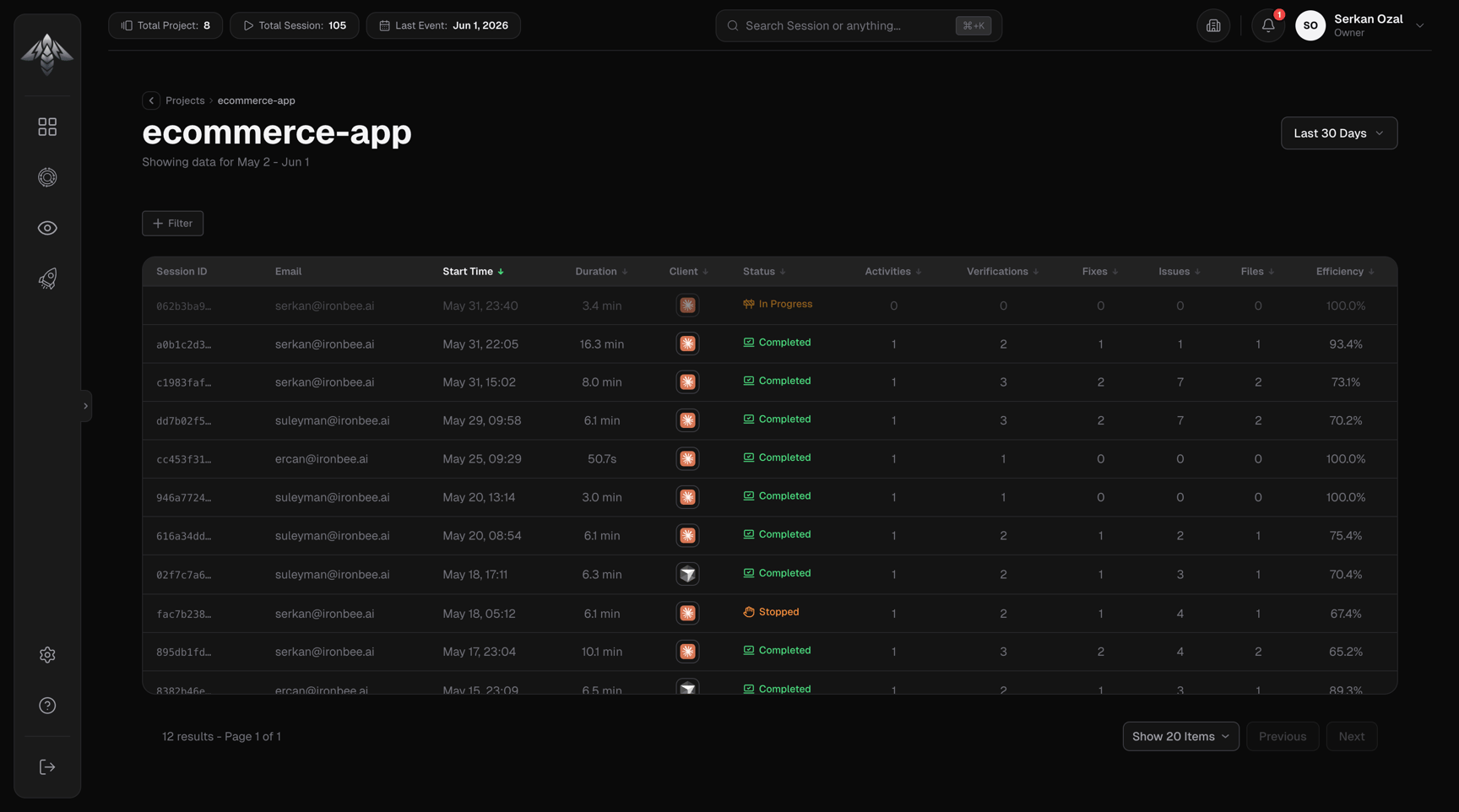The width and height of the screenshot is (1459, 812).
Task: Click the notification bell icon
Action: tap(1268, 26)
